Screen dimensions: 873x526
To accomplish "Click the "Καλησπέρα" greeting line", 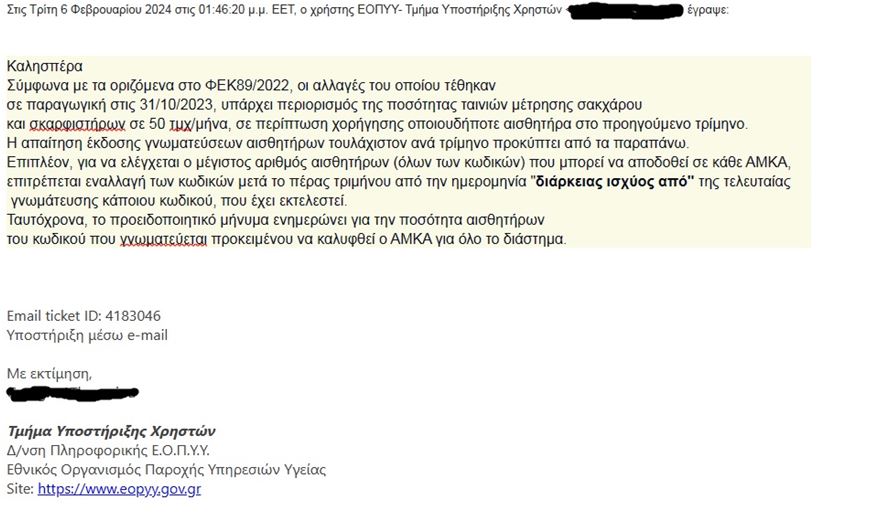I will [x=45, y=66].
